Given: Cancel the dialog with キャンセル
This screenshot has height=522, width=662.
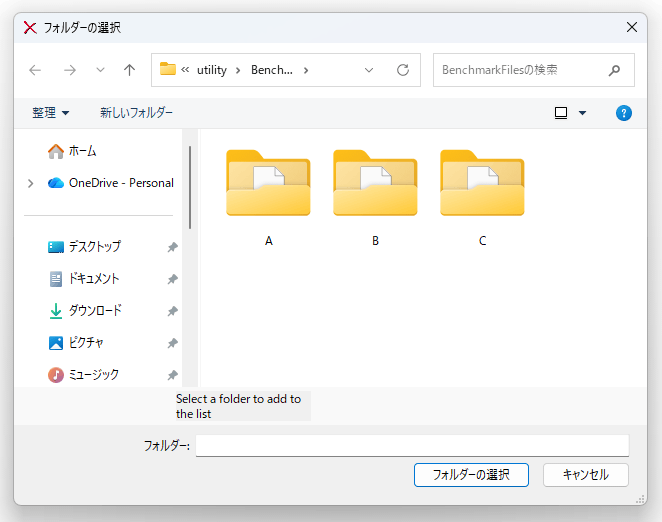Looking at the screenshot, I should click(585, 474).
